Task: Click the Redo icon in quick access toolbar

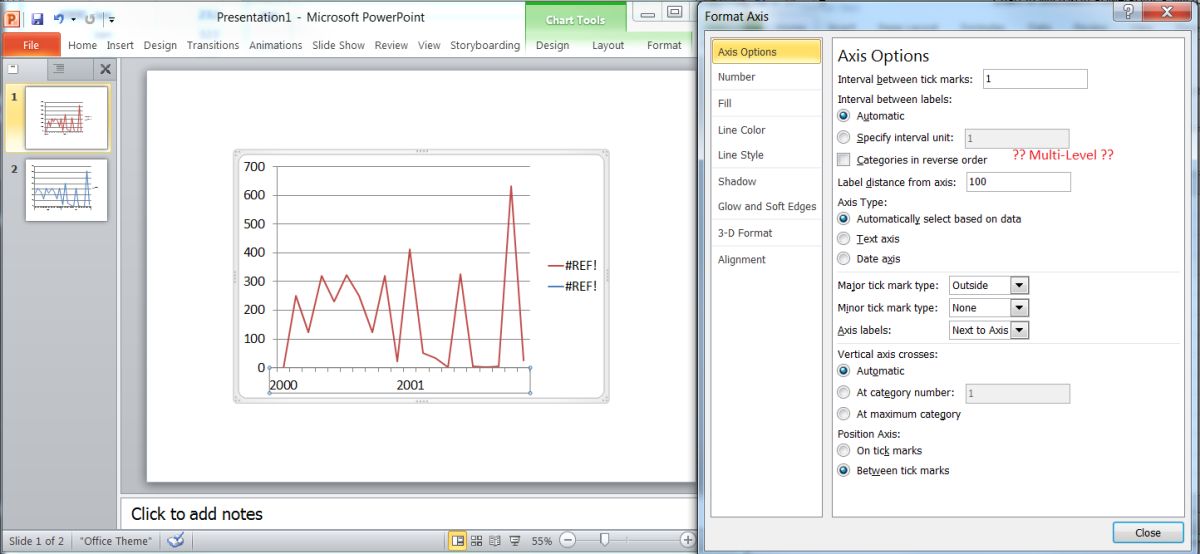Action: pos(89,18)
